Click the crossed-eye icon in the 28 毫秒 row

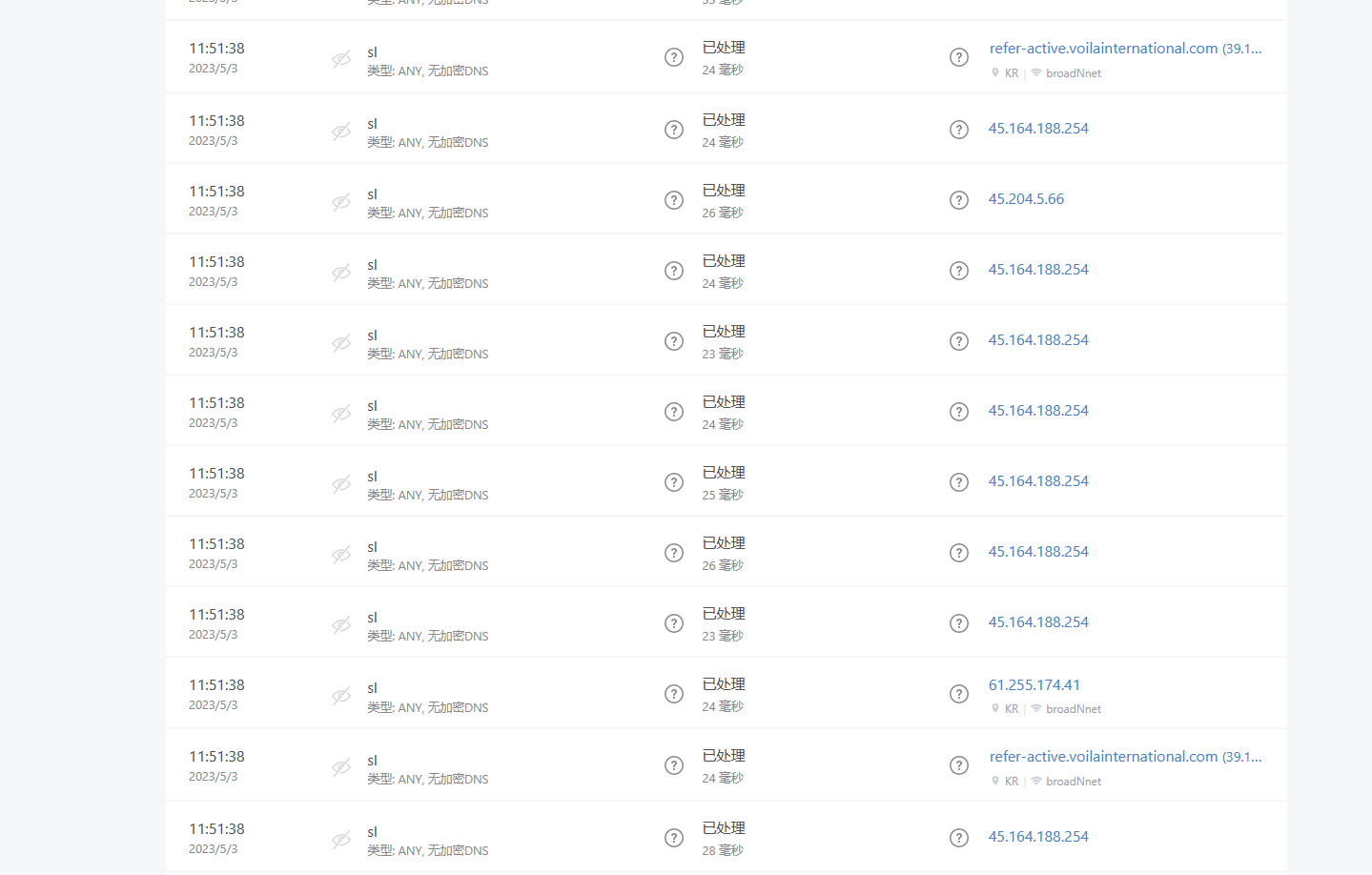click(x=341, y=840)
